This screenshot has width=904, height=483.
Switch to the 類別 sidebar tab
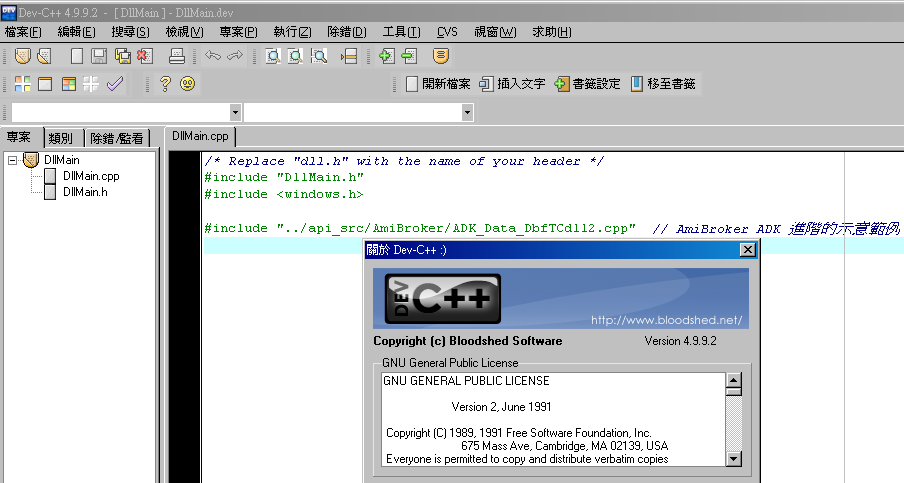[63, 138]
